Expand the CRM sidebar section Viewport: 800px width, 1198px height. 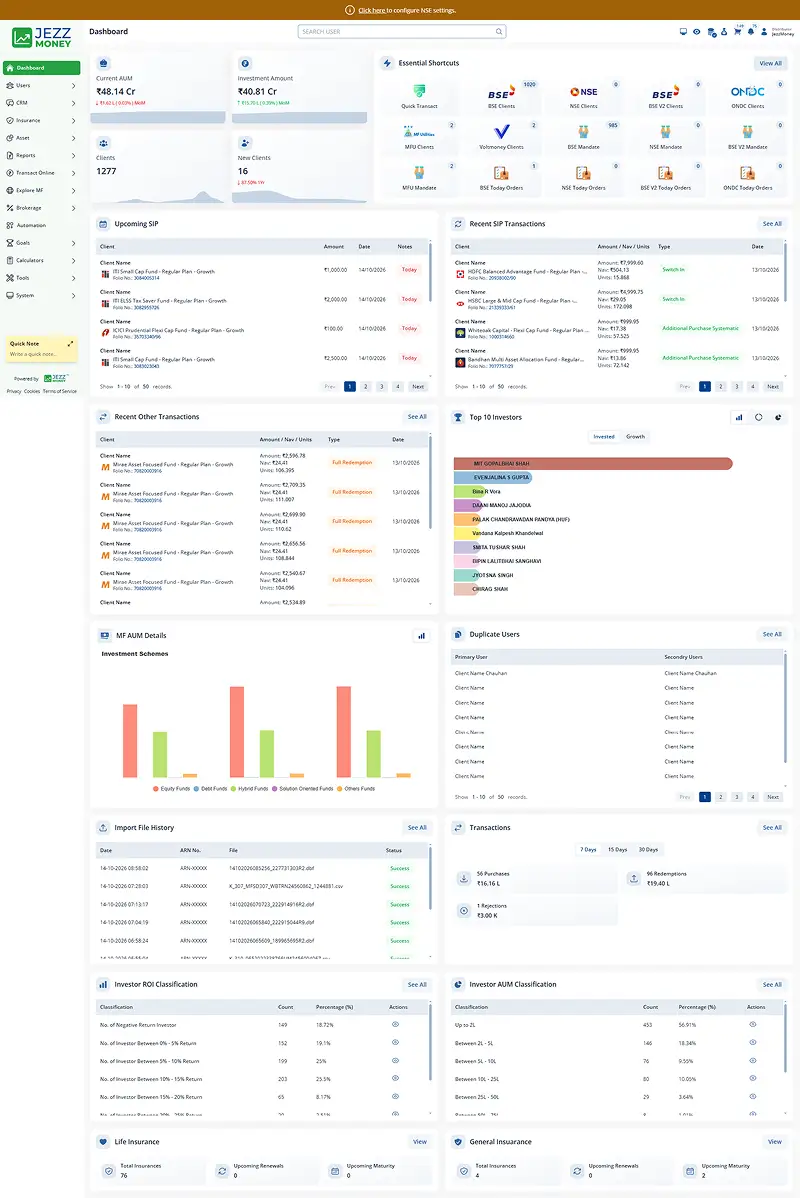41,103
